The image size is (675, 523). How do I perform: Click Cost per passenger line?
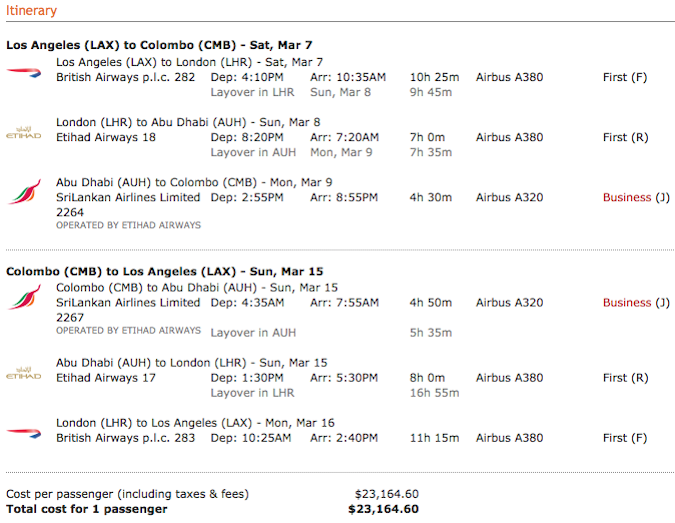[127, 494]
